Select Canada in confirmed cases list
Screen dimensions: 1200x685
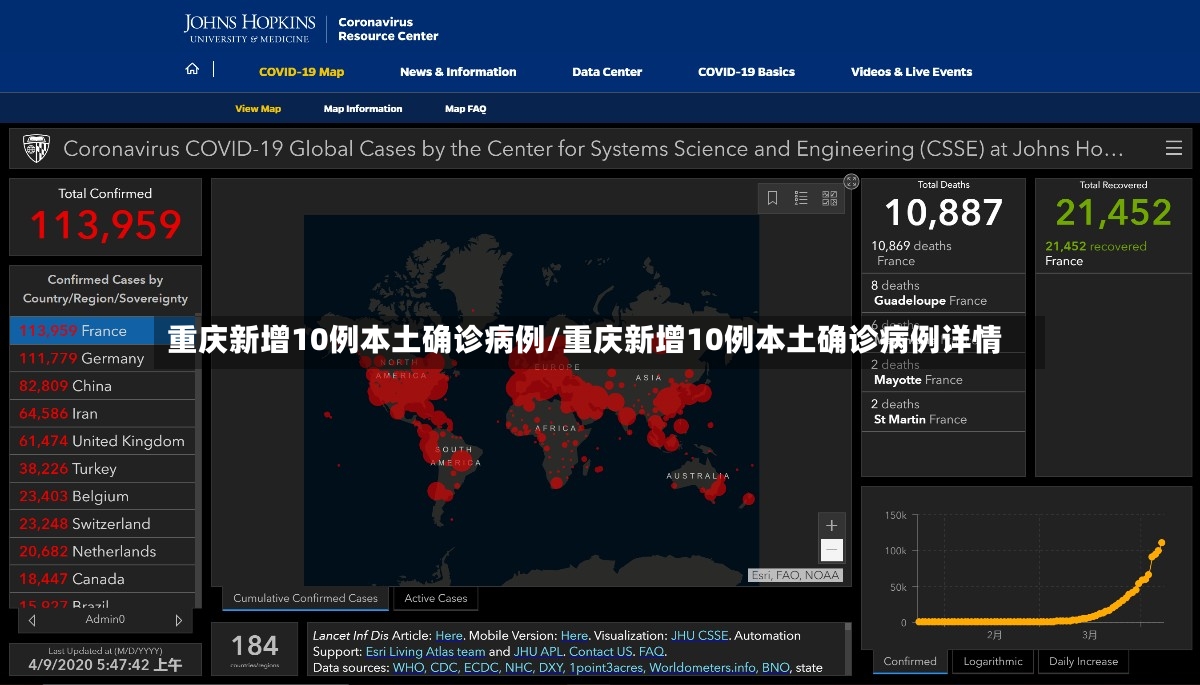[102, 579]
